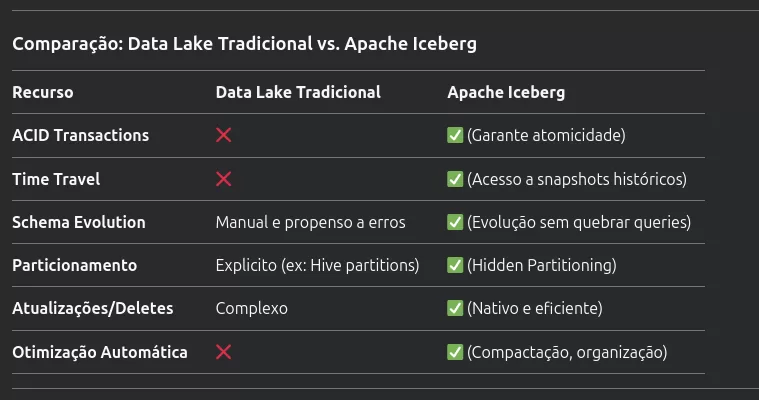Click the red X in ACID Transactions row
The image size is (759, 400).
pyautogui.click(x=224, y=135)
